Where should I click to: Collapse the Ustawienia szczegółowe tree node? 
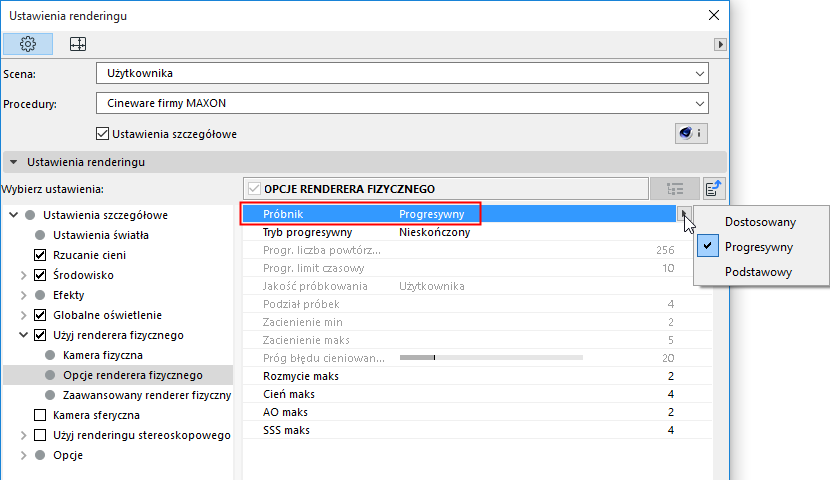pos(14,215)
